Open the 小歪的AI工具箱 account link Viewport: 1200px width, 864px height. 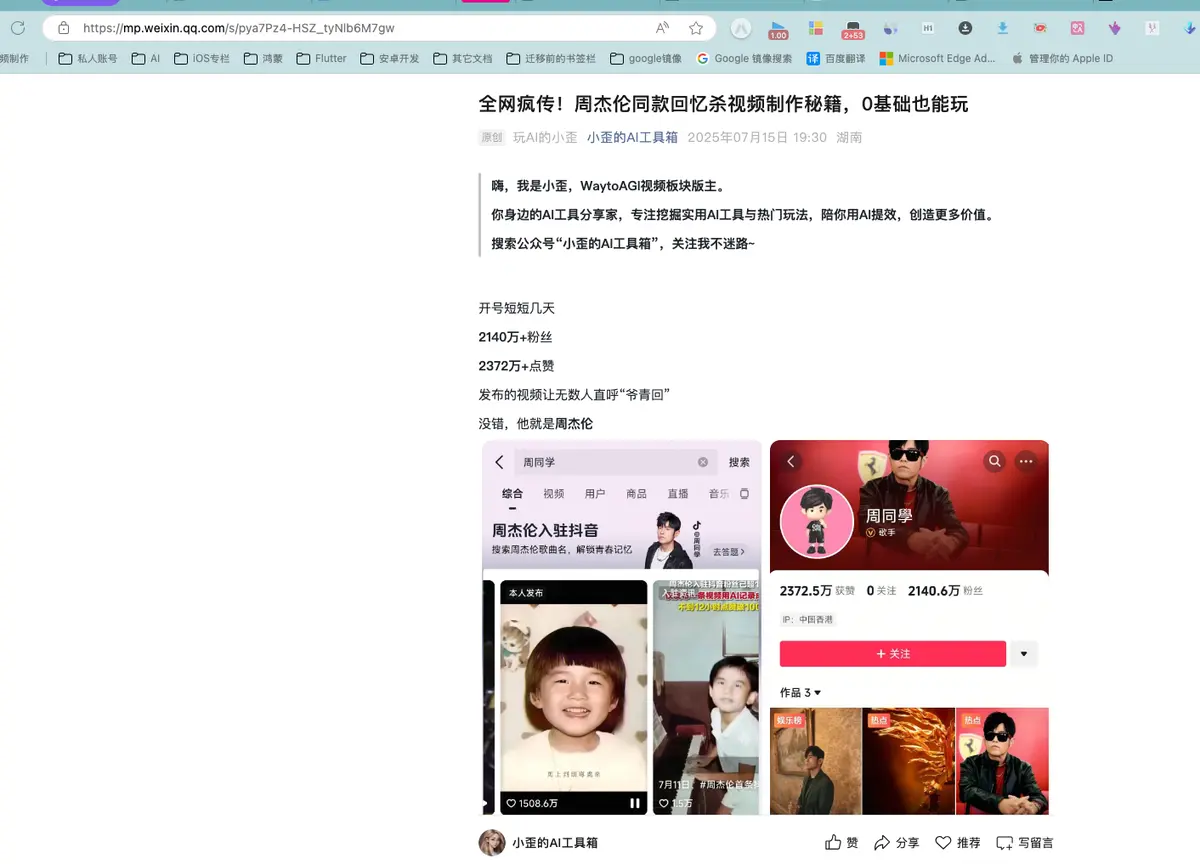click(x=632, y=137)
